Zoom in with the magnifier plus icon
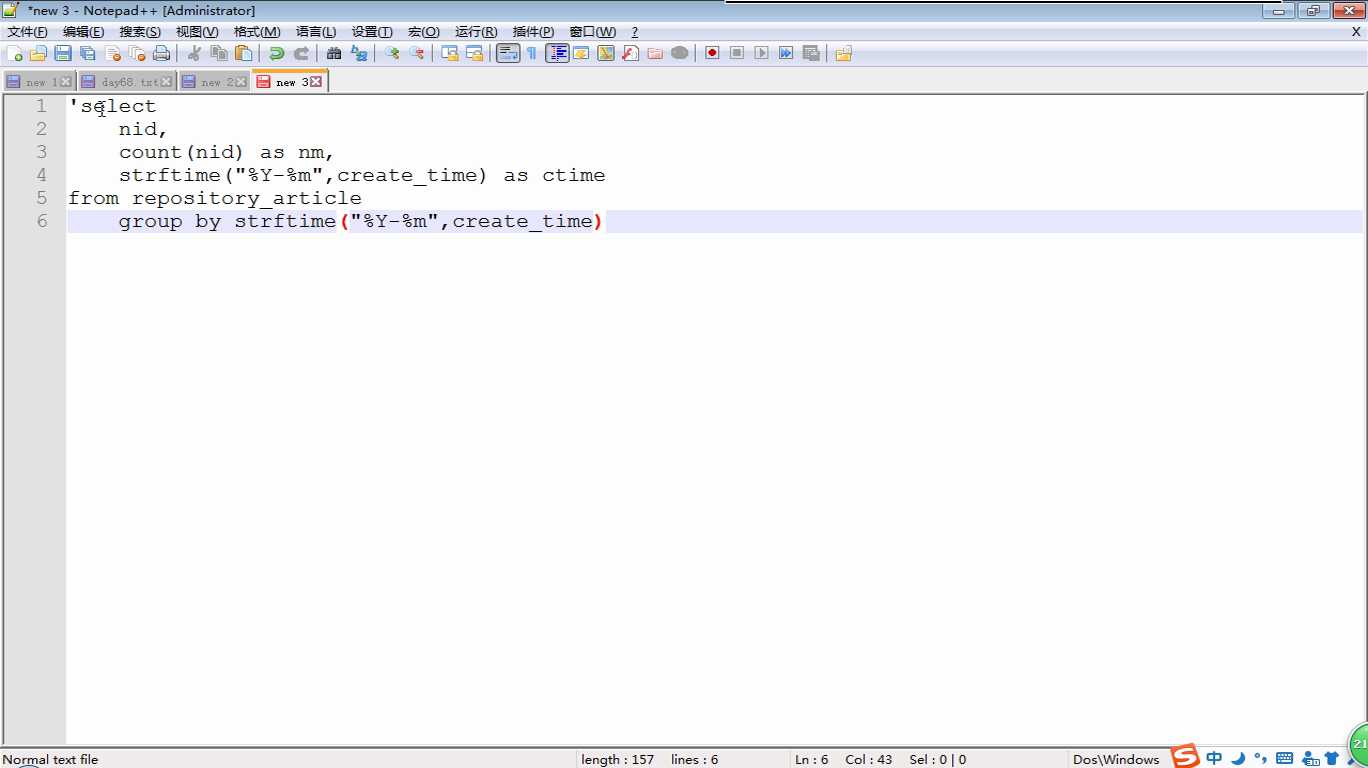Image resolution: width=1368 pixels, height=768 pixels. pos(392,53)
